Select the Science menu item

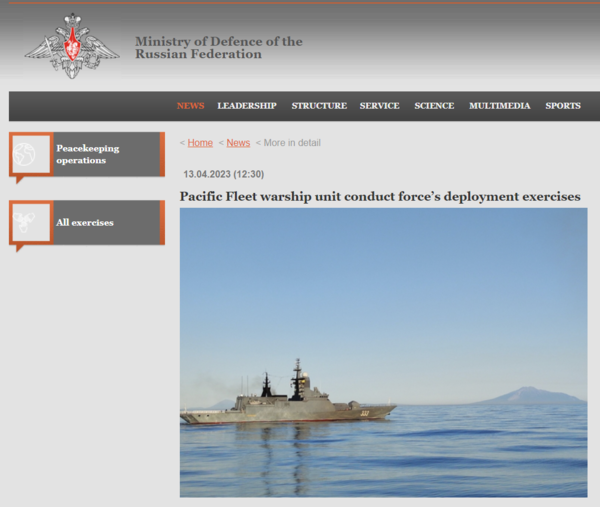click(434, 106)
